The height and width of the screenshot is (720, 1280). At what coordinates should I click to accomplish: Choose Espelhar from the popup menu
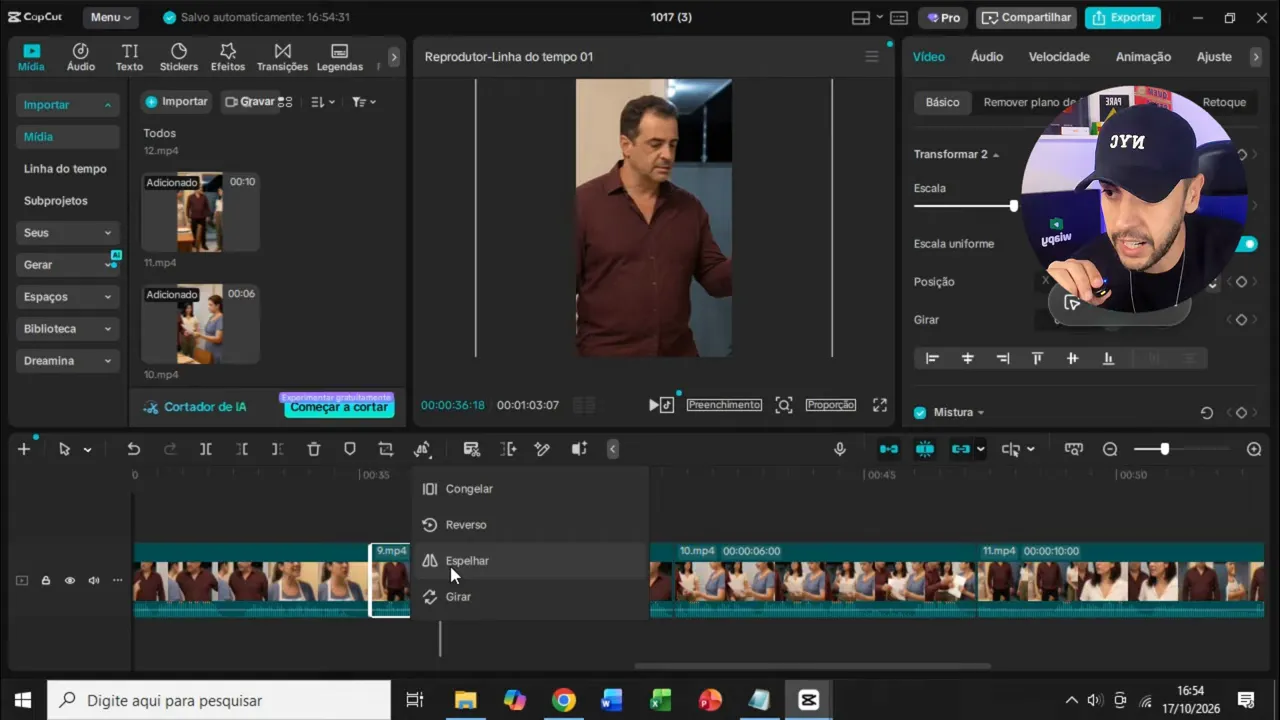530,561
